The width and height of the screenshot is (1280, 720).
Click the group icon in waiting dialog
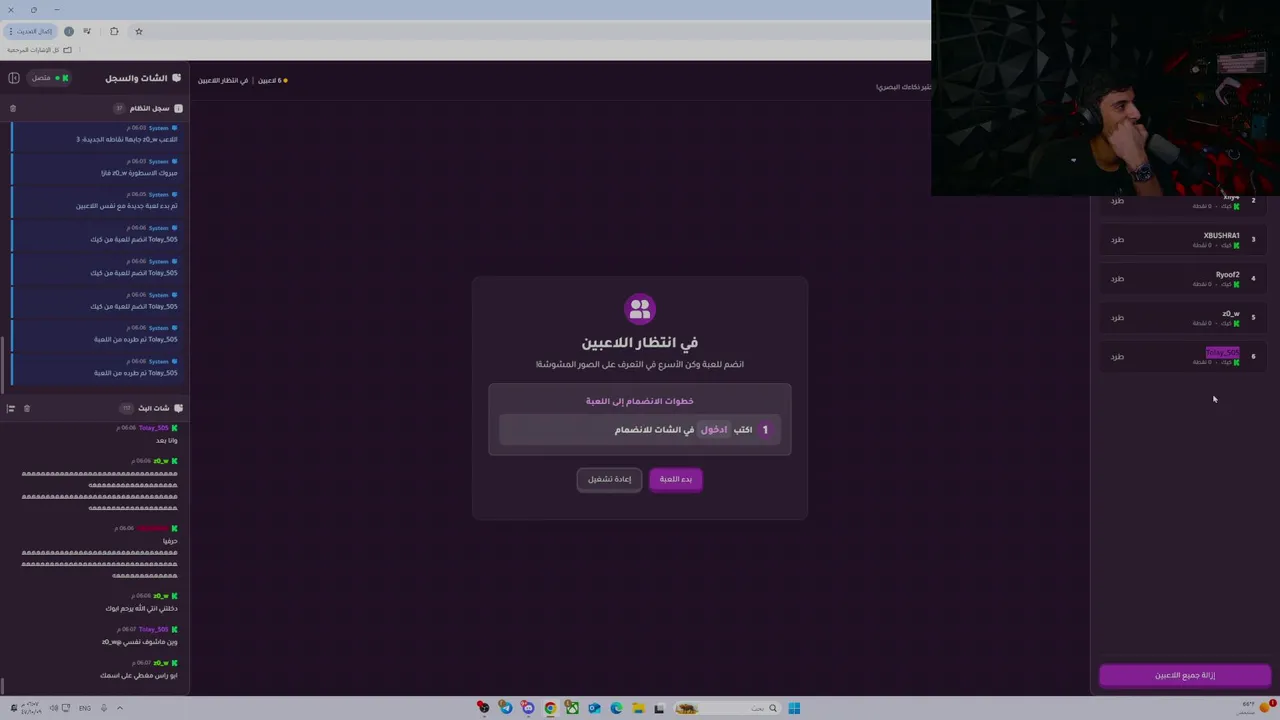(x=640, y=309)
